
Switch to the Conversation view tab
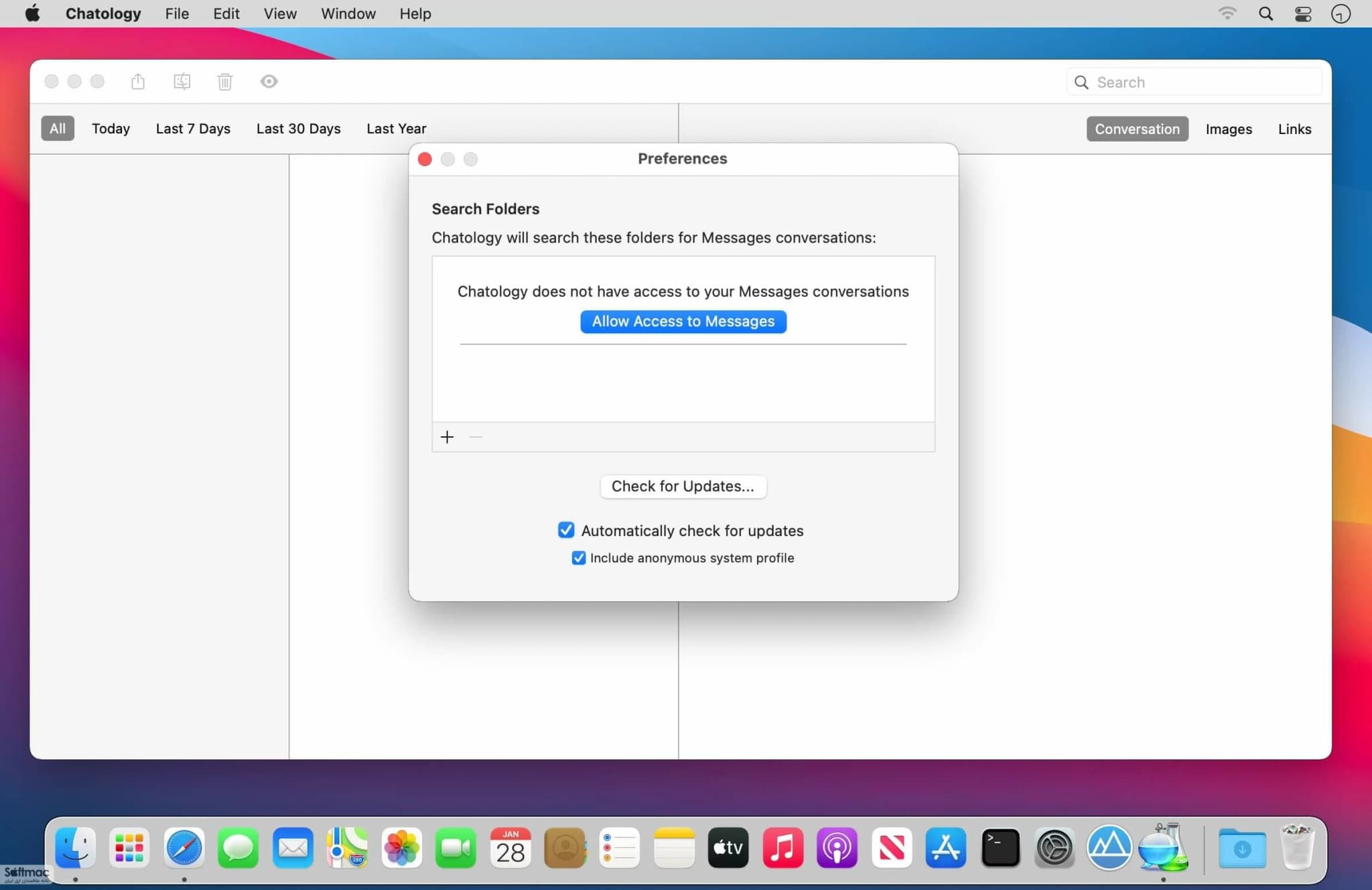click(x=1137, y=129)
